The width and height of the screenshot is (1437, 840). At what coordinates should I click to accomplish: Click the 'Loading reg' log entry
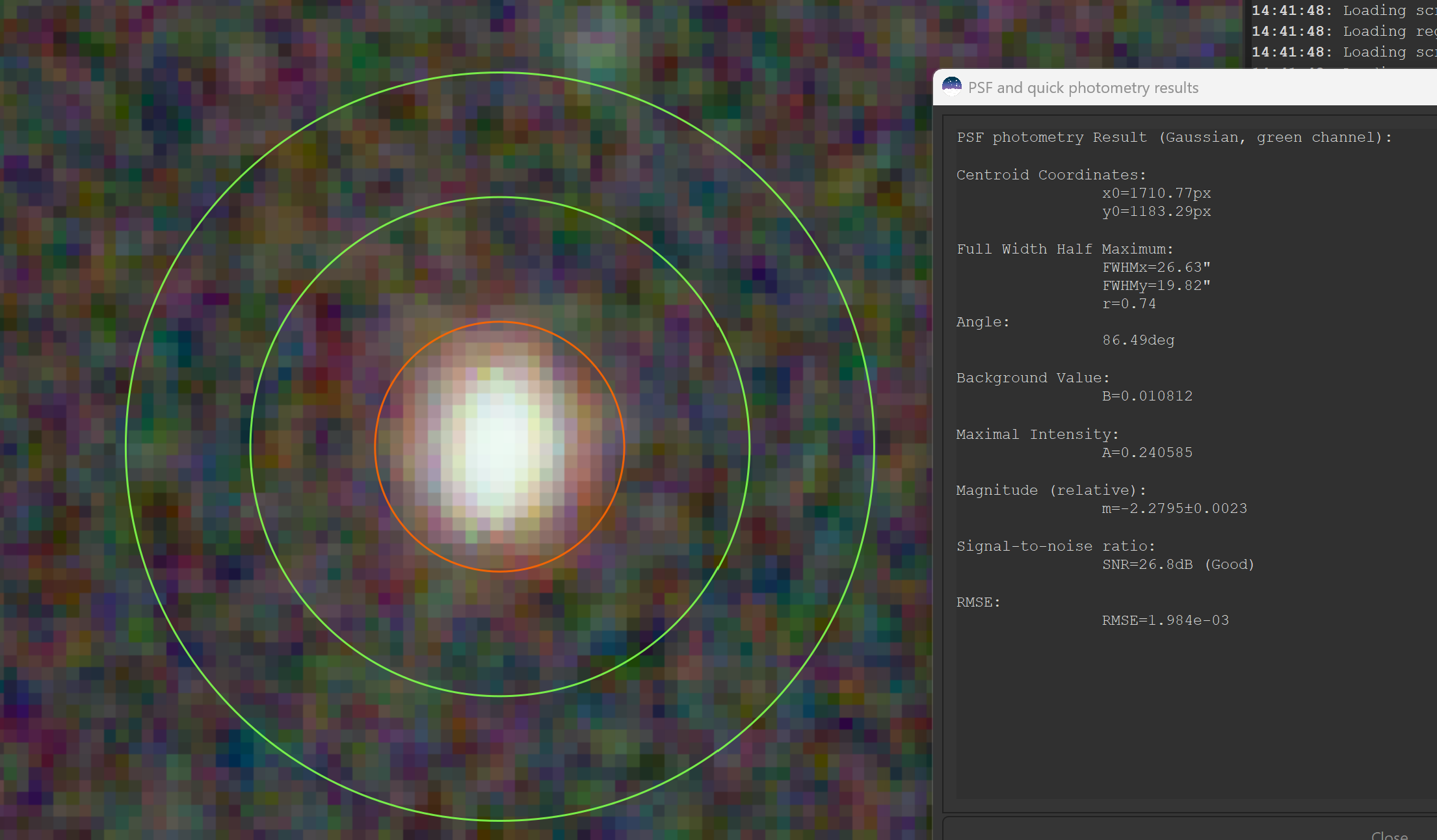coord(1390,31)
